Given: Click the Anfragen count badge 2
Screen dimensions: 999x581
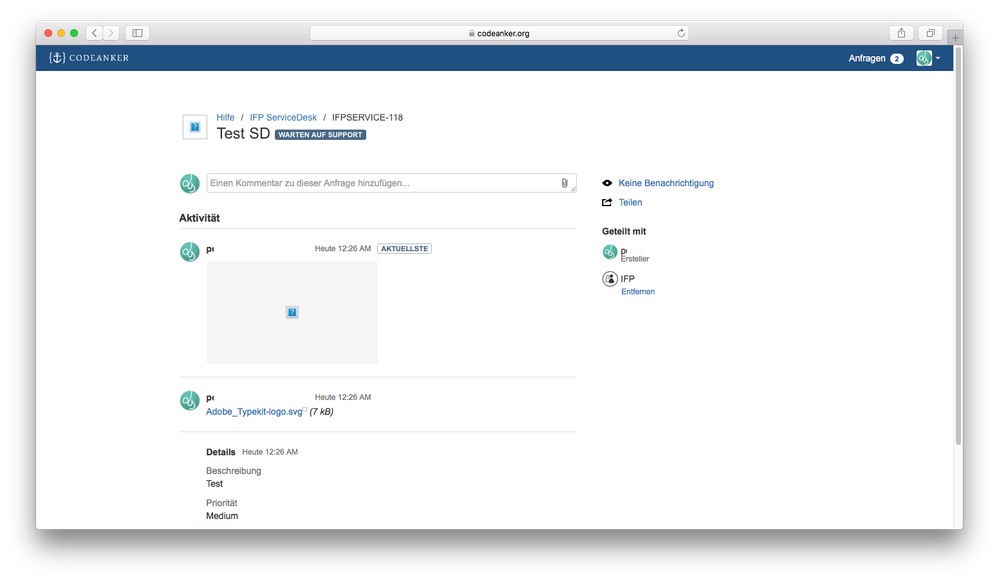Looking at the screenshot, I should (x=896, y=59).
